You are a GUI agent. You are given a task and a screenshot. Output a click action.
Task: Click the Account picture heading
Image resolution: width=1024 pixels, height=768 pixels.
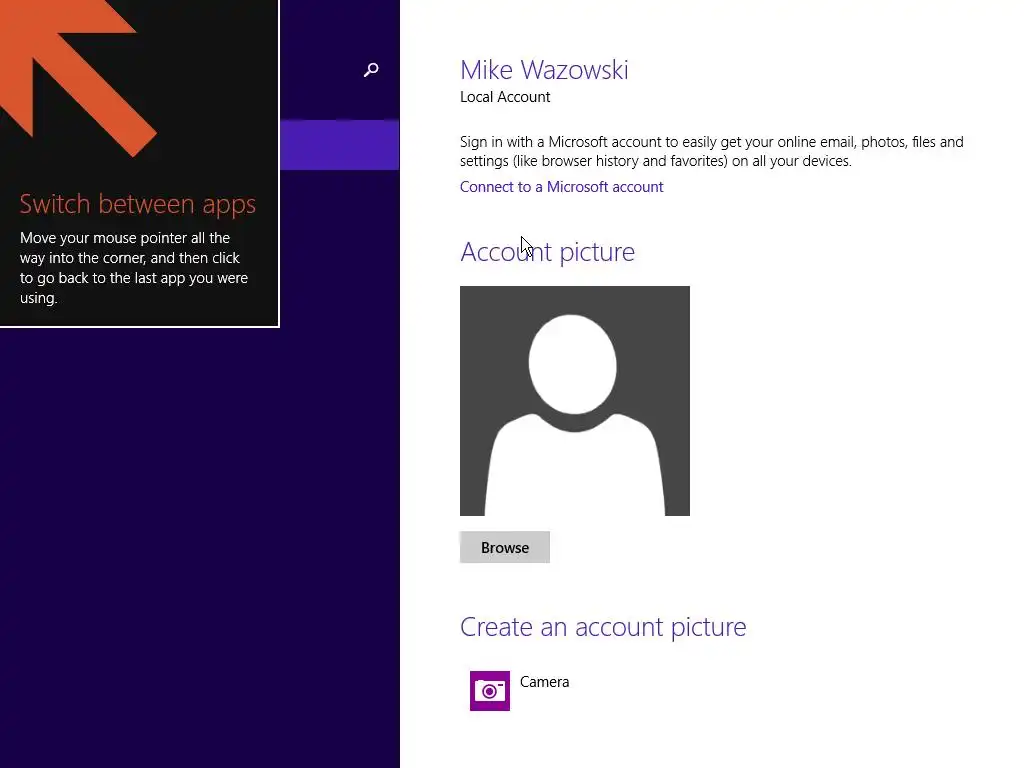click(547, 251)
